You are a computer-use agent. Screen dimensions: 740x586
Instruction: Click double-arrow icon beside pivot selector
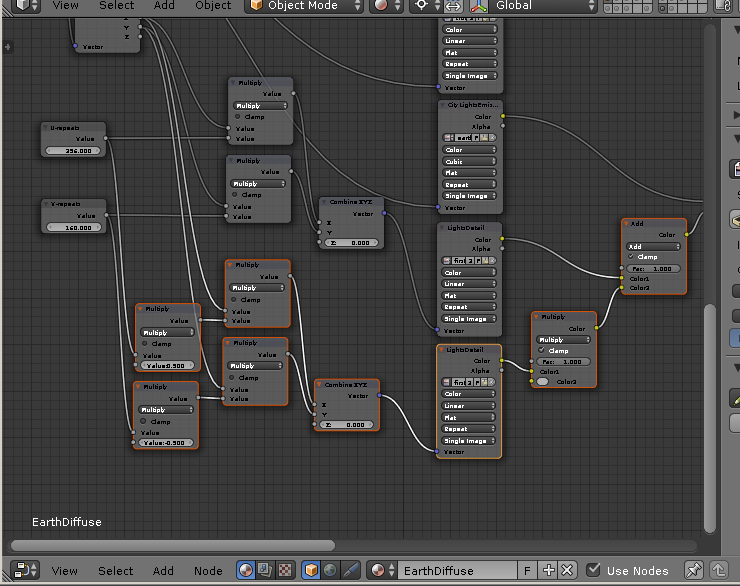tap(453, 6)
